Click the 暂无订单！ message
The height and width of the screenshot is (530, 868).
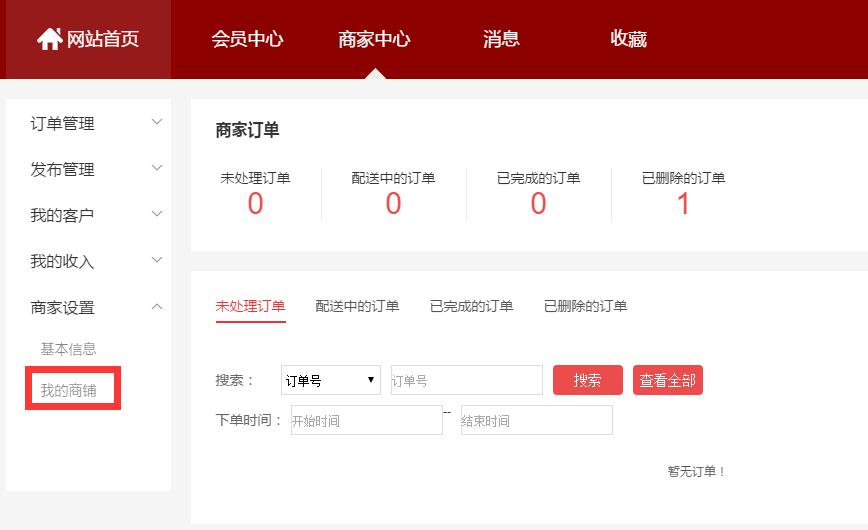tap(696, 471)
